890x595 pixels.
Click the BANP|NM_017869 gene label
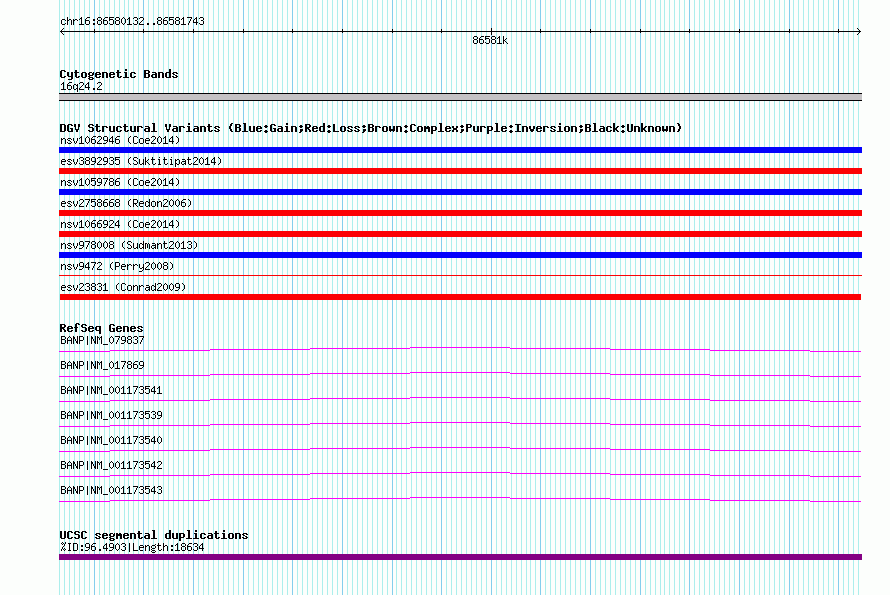tap(102, 365)
